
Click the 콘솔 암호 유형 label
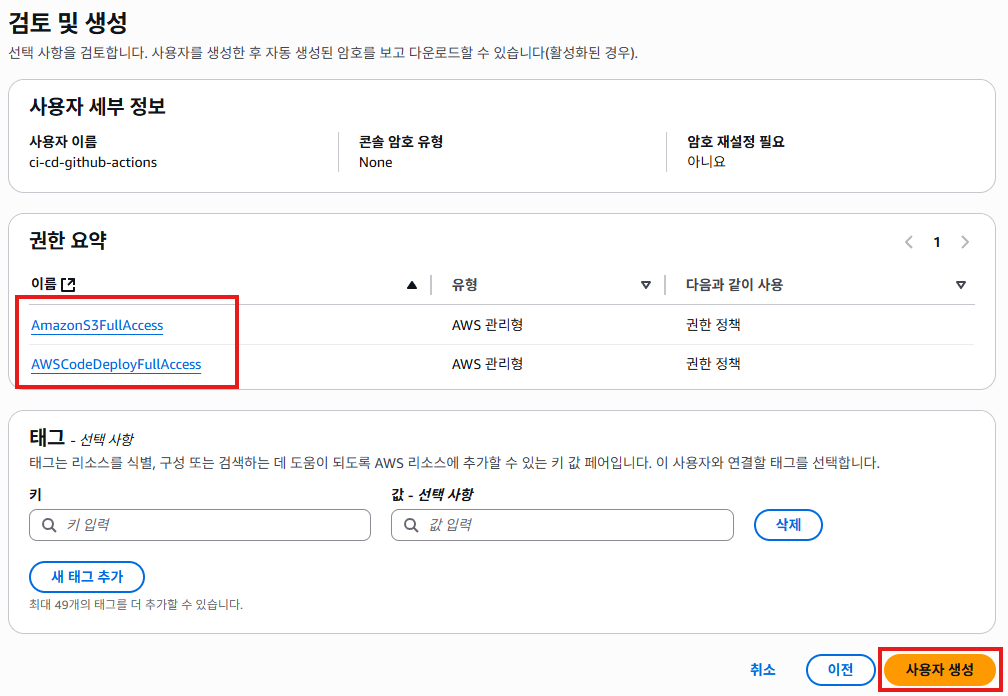[x=401, y=141]
